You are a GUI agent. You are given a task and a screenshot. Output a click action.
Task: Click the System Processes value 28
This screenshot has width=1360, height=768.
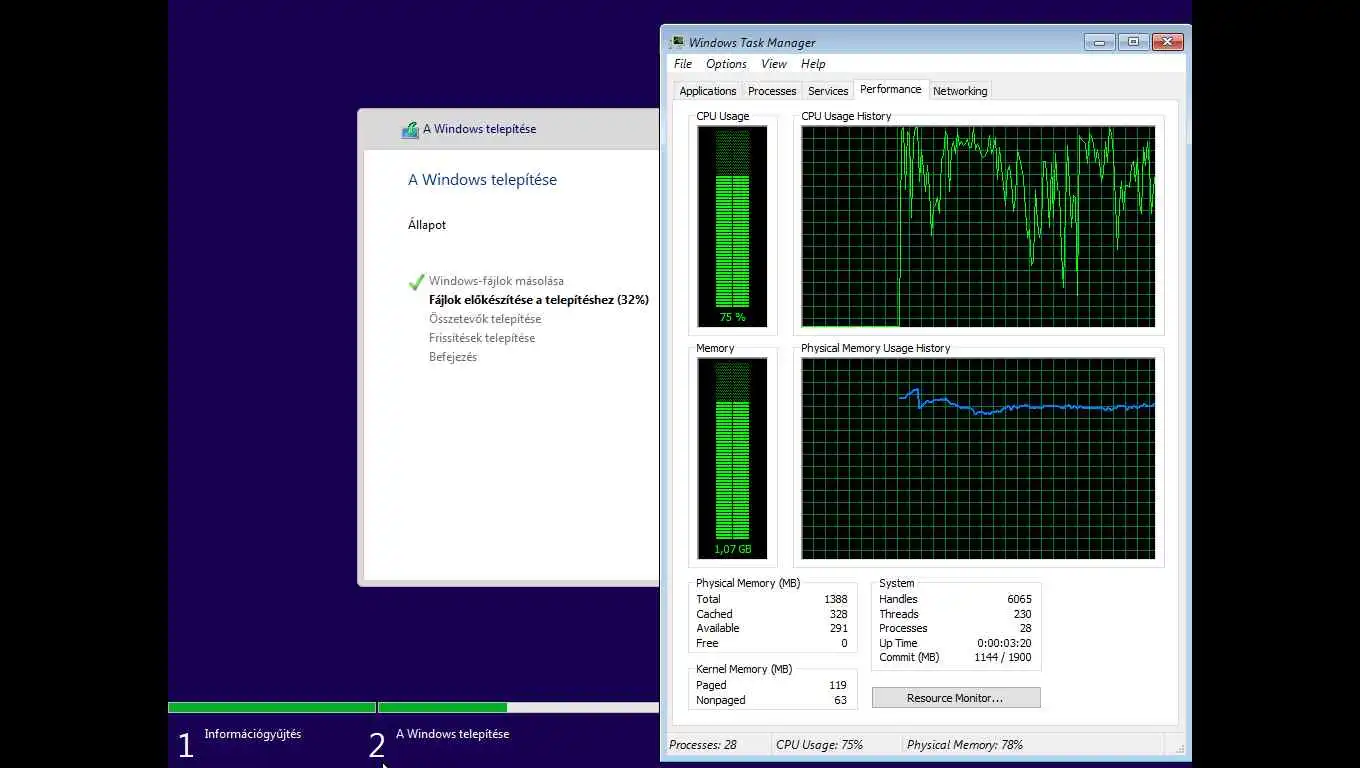1025,628
